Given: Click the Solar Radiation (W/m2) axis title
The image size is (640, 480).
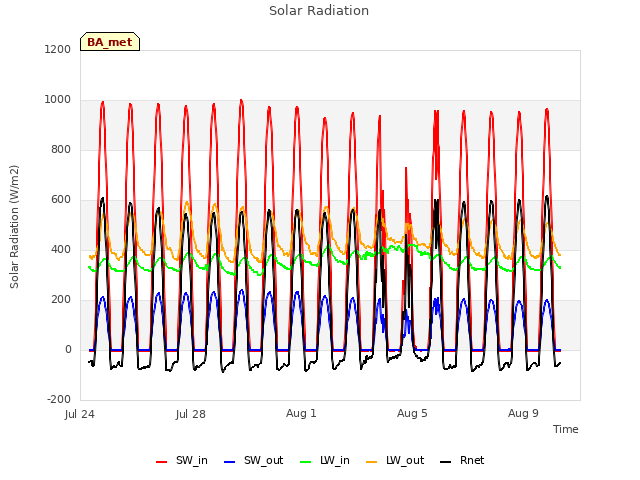Looking at the screenshot, I should 14,227.
